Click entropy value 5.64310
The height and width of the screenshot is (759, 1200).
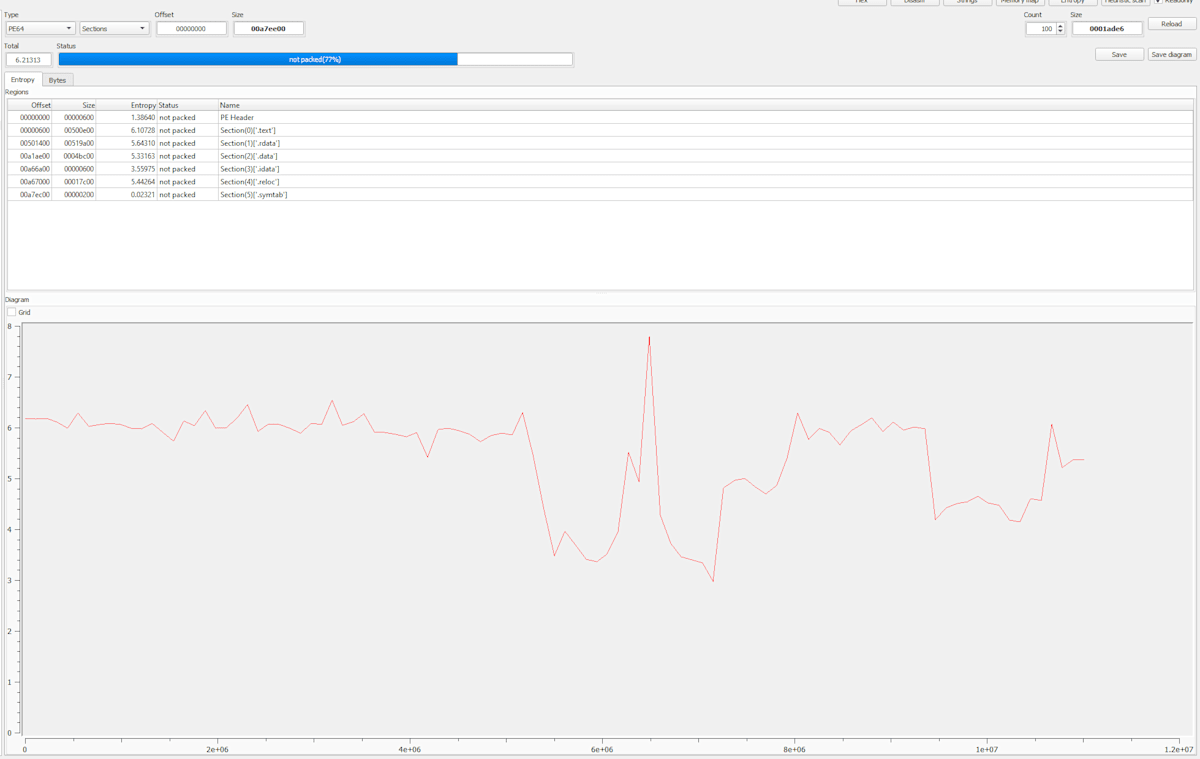tap(143, 143)
